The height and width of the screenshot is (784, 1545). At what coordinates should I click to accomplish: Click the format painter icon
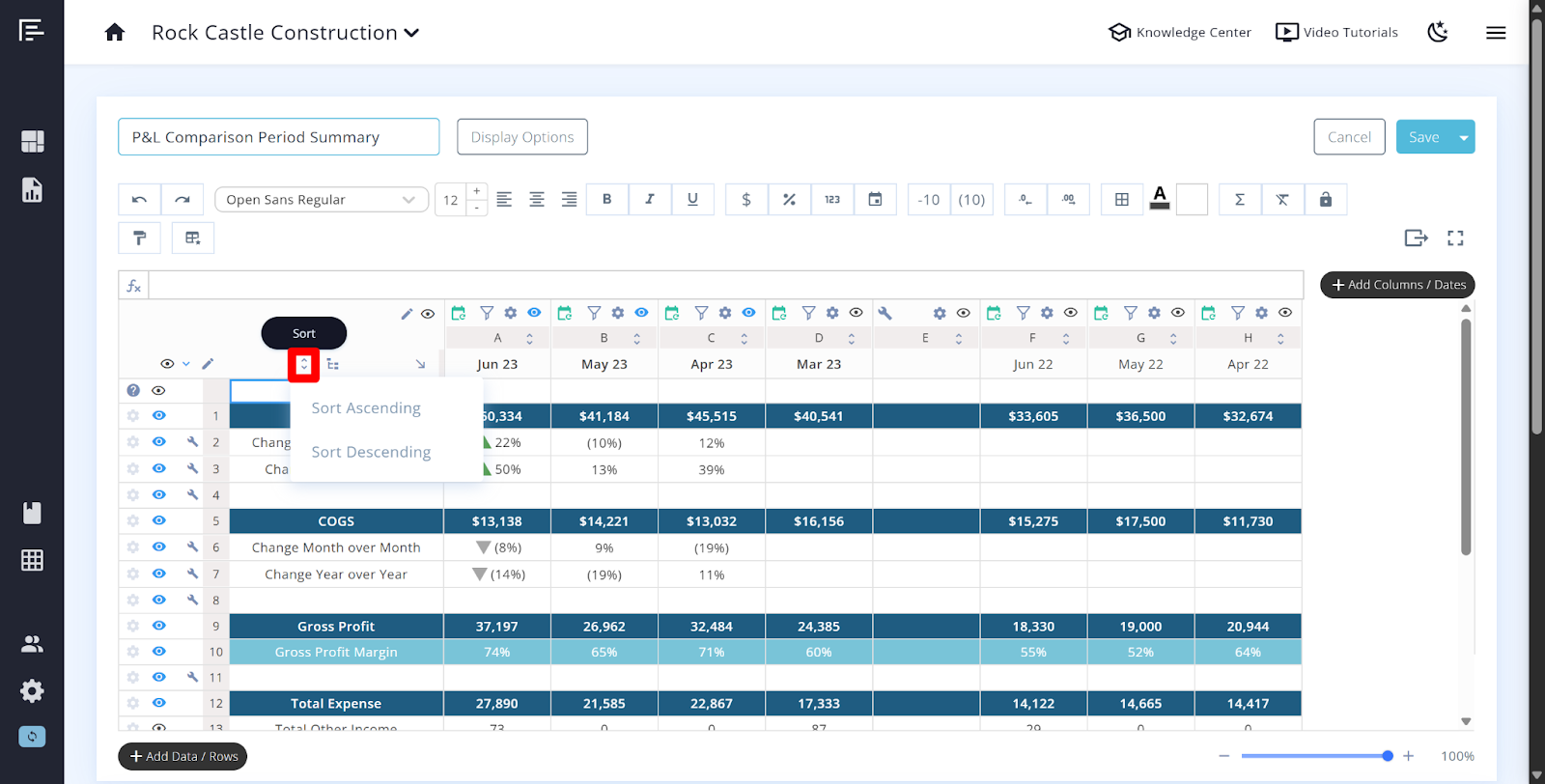click(139, 238)
